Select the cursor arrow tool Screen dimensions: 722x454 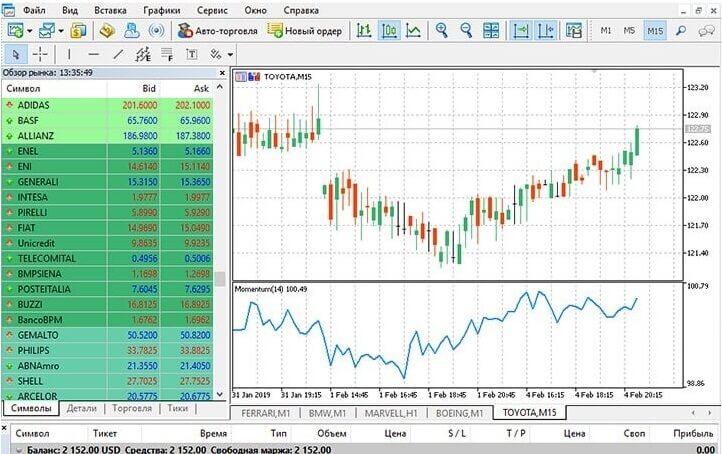pos(16,55)
